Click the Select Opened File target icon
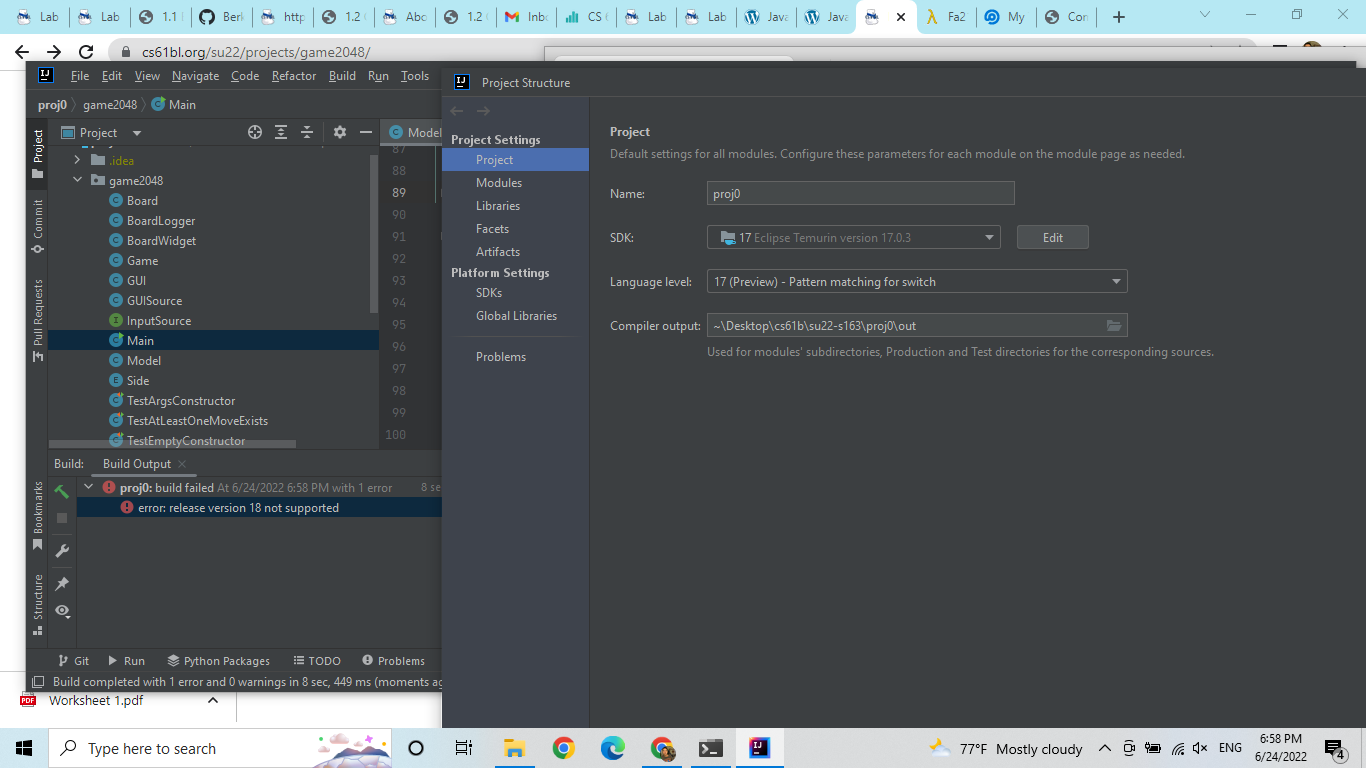Viewport: 1366px width, 768px height. pyautogui.click(x=255, y=132)
